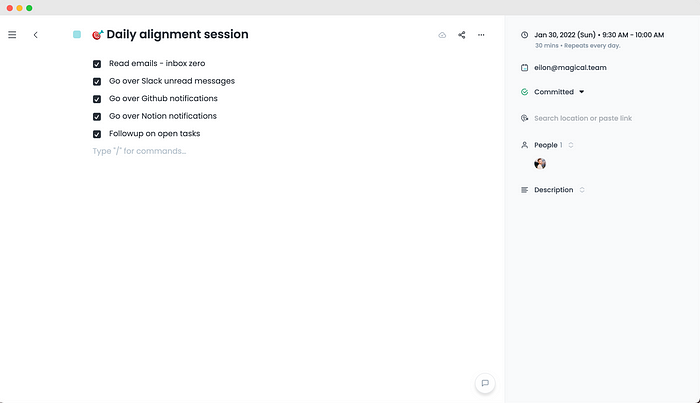
Task: Click the clock icon beside date
Action: tap(525, 35)
